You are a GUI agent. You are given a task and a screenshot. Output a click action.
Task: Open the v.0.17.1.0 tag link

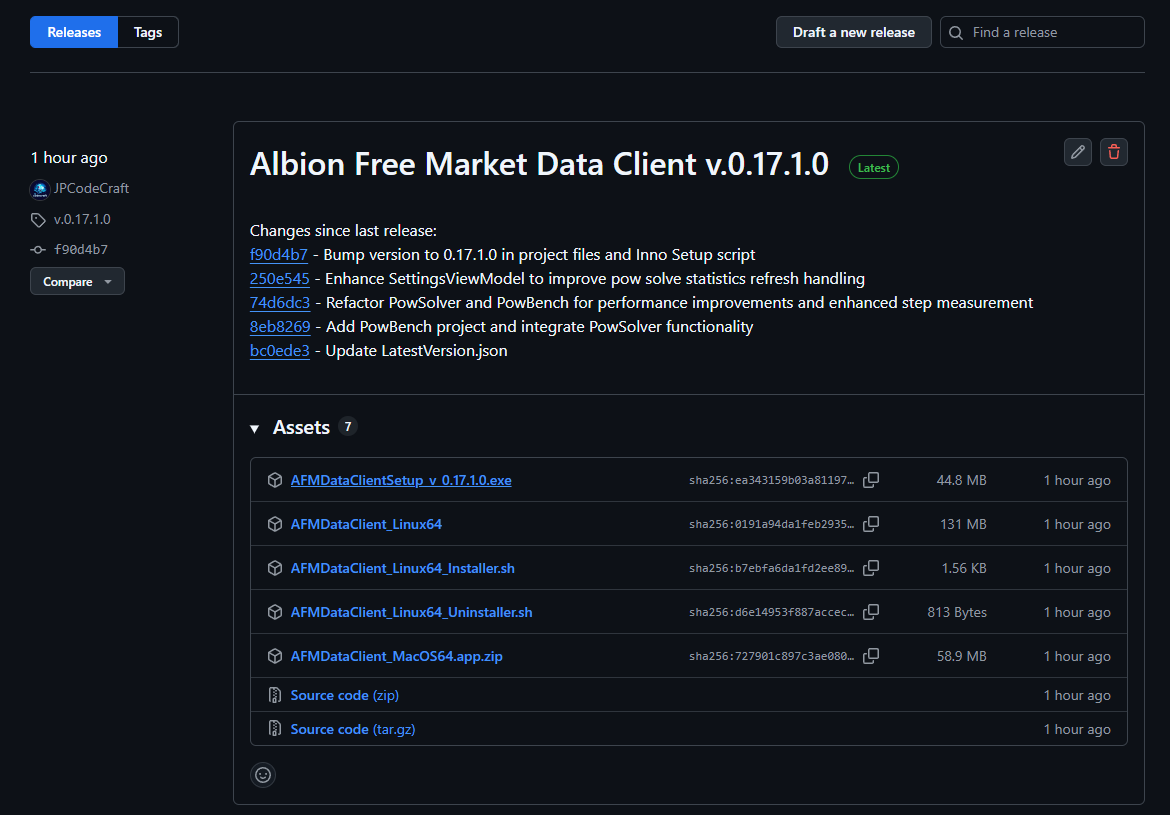(82, 219)
